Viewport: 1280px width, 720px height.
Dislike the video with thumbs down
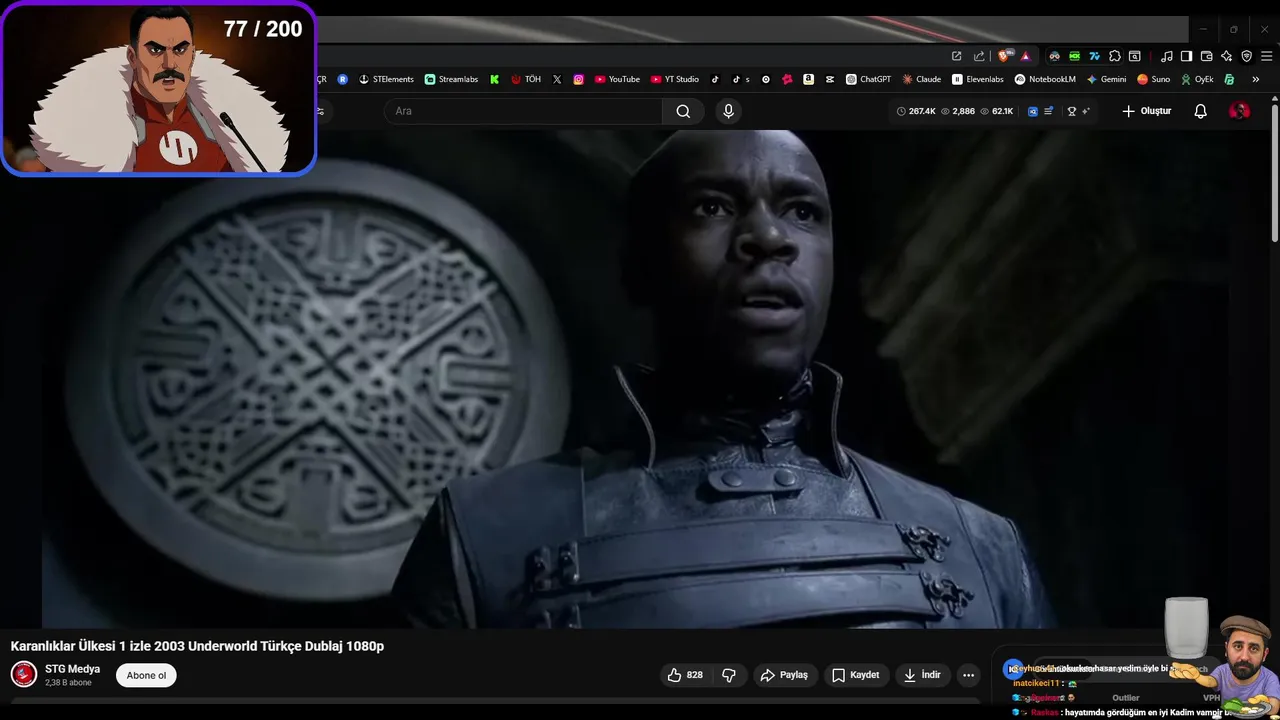tap(729, 675)
